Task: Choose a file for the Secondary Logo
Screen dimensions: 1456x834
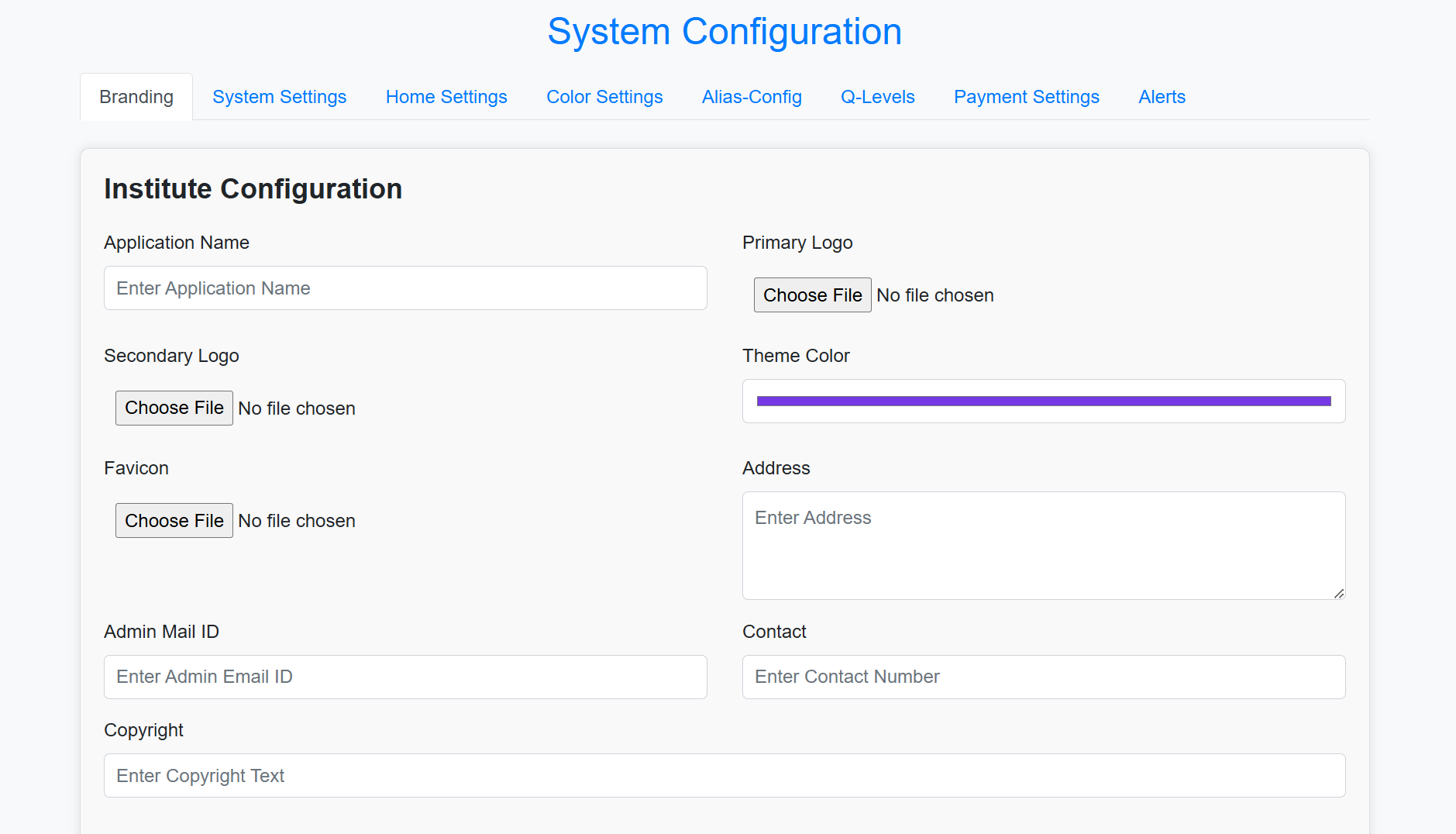Action: point(174,408)
